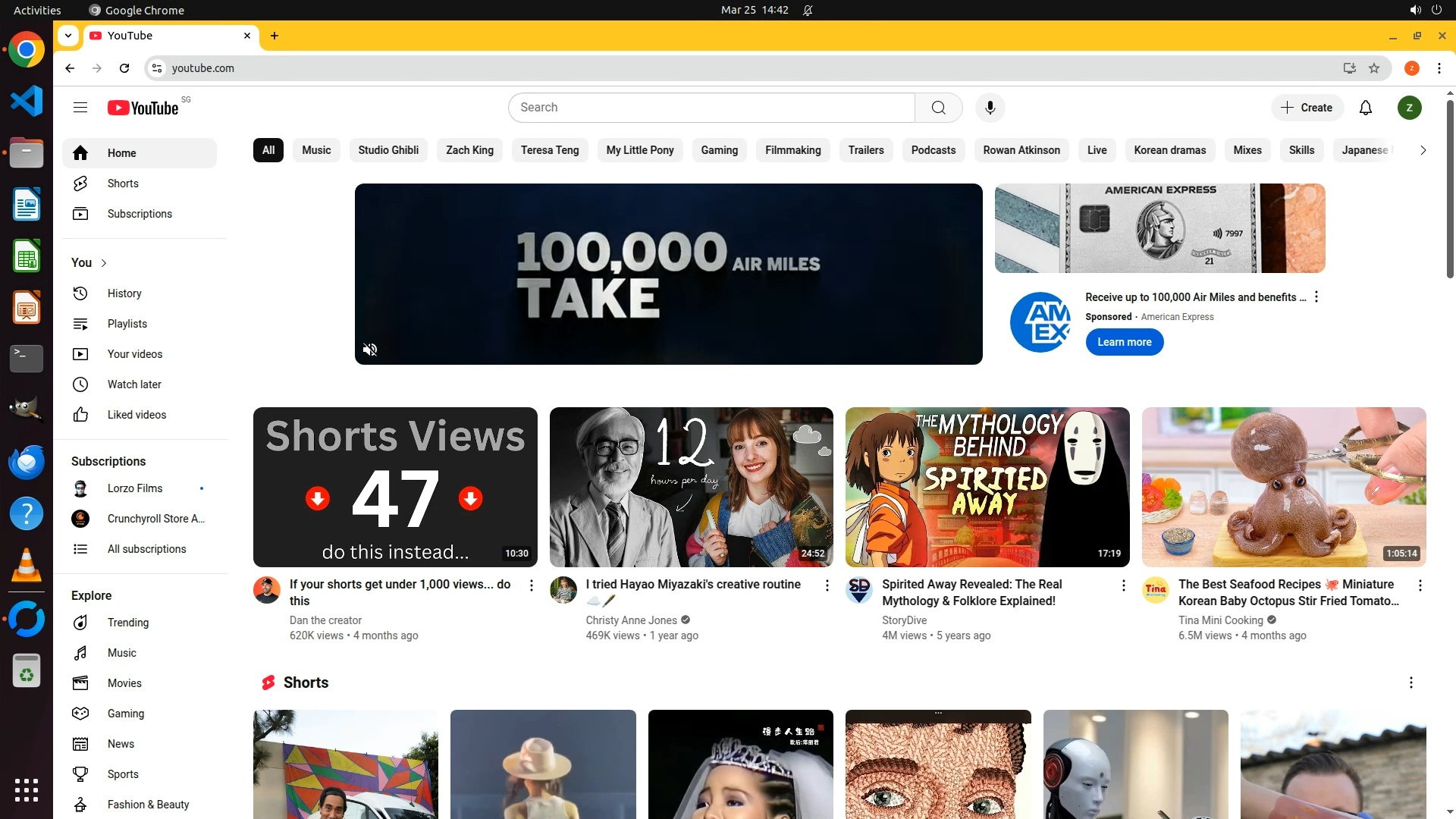Open Liked videos in sidebar

coord(136,415)
